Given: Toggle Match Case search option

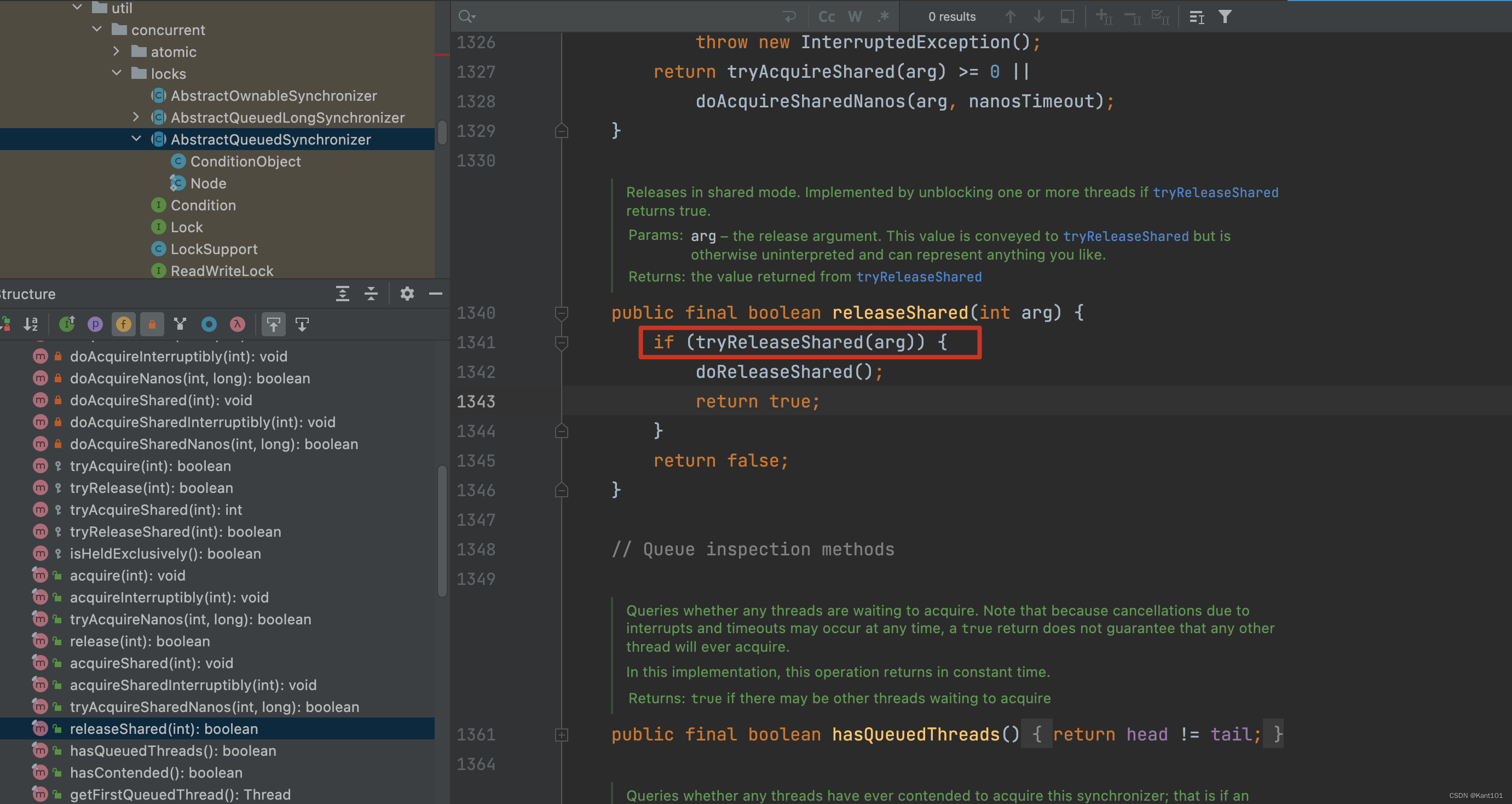Looking at the screenshot, I should click(827, 16).
